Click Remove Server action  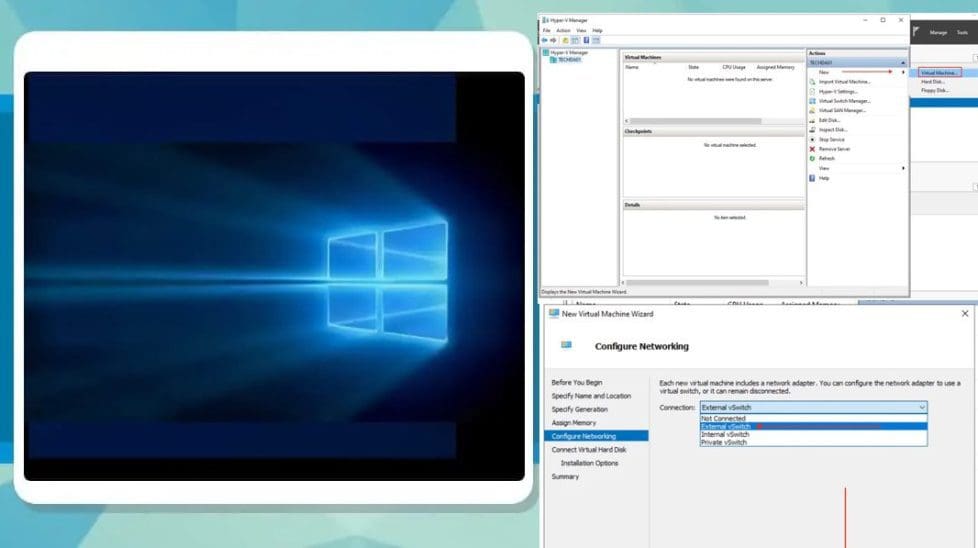834,149
